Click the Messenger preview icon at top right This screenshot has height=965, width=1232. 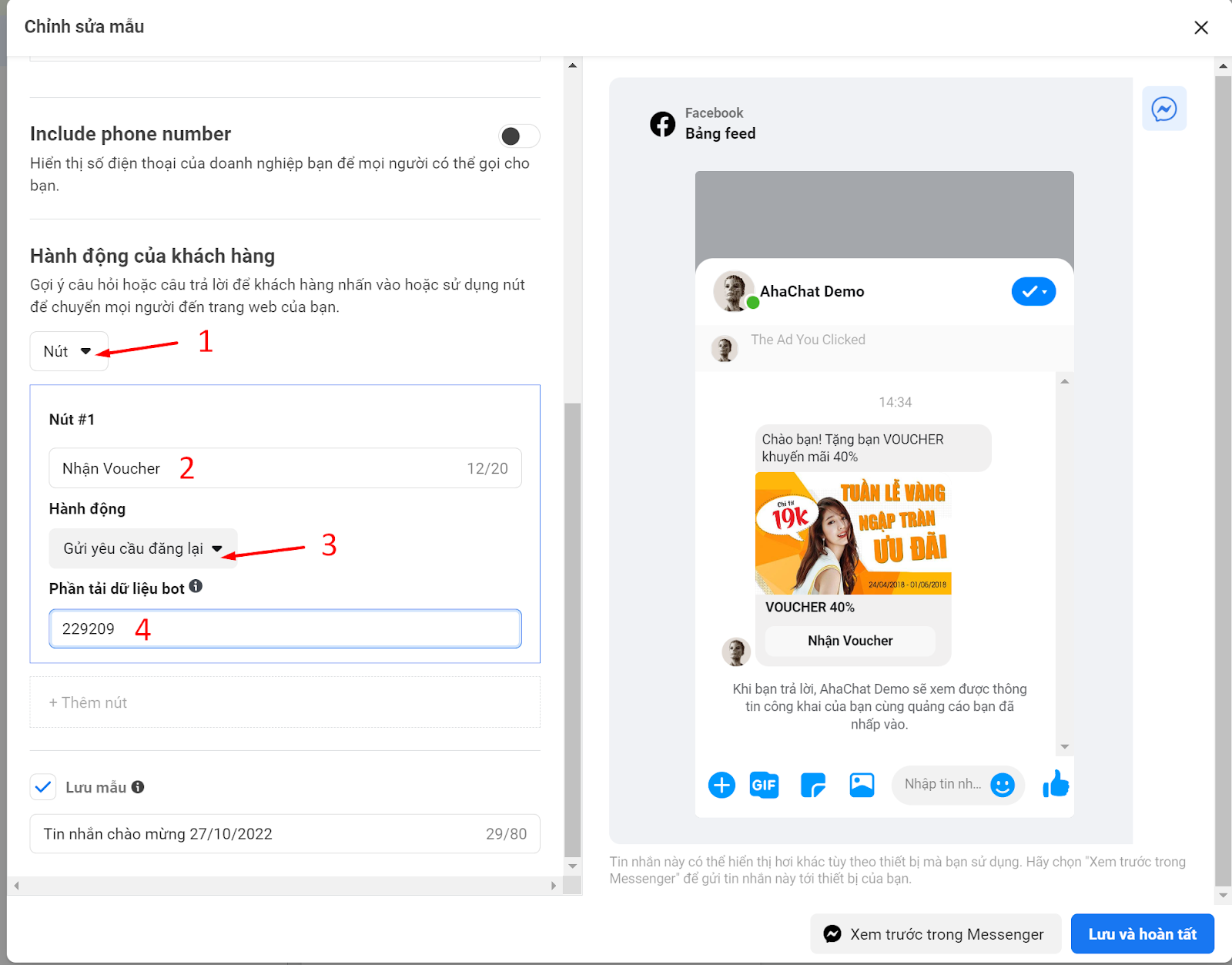tap(1163, 109)
